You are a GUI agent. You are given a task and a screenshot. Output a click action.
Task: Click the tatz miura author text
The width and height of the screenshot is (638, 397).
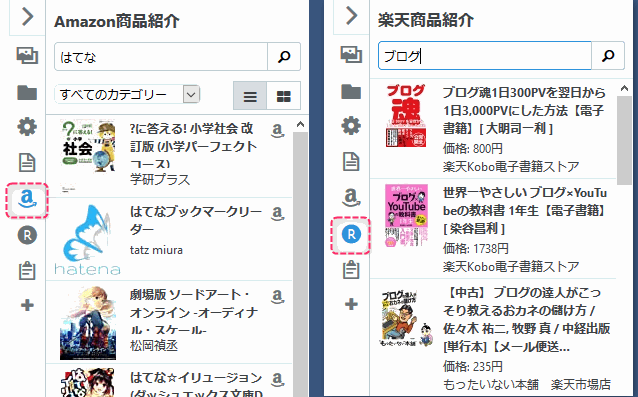(x=156, y=249)
